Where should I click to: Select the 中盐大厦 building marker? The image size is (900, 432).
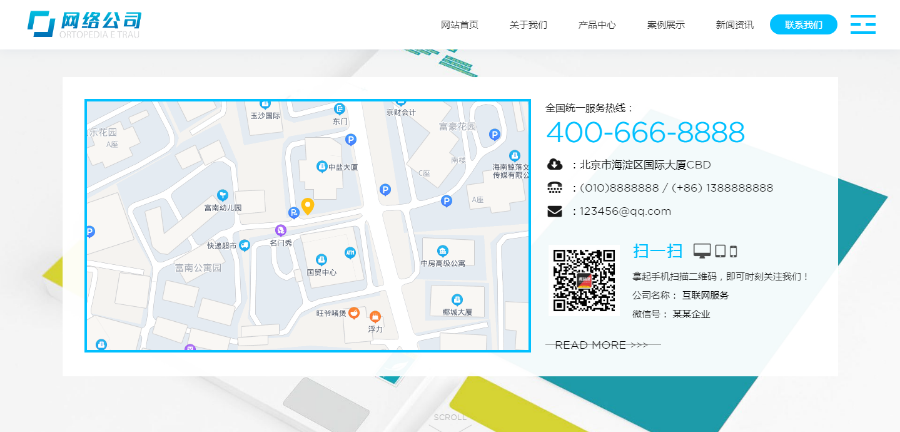[x=322, y=166]
